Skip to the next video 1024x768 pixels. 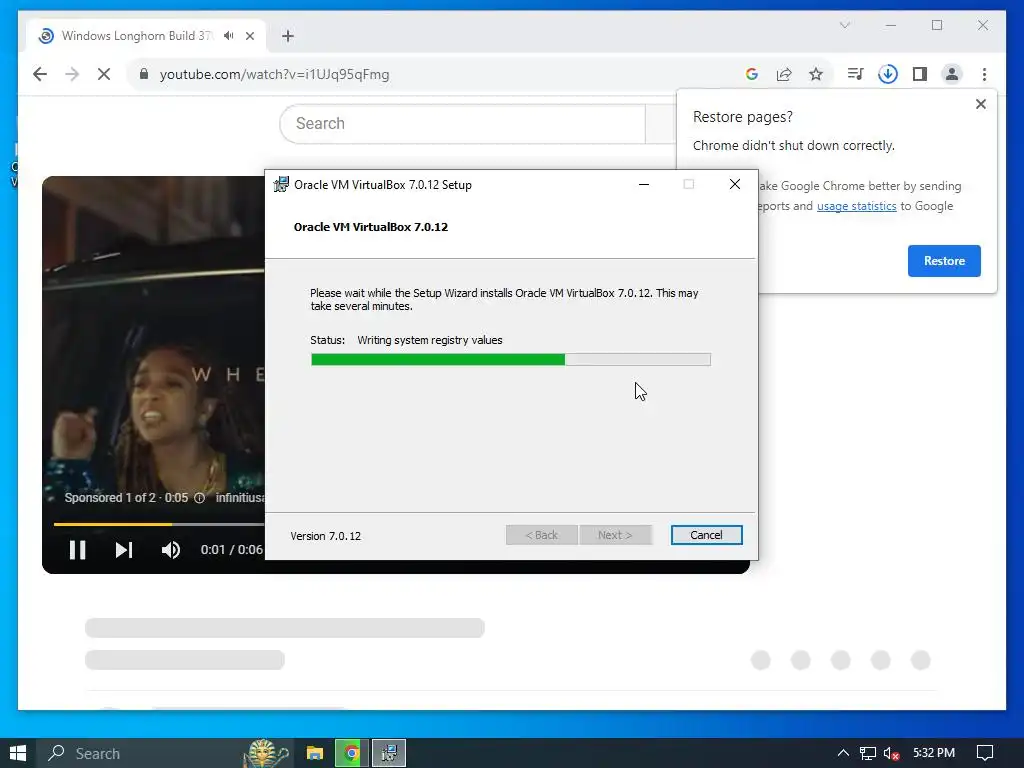(x=124, y=550)
